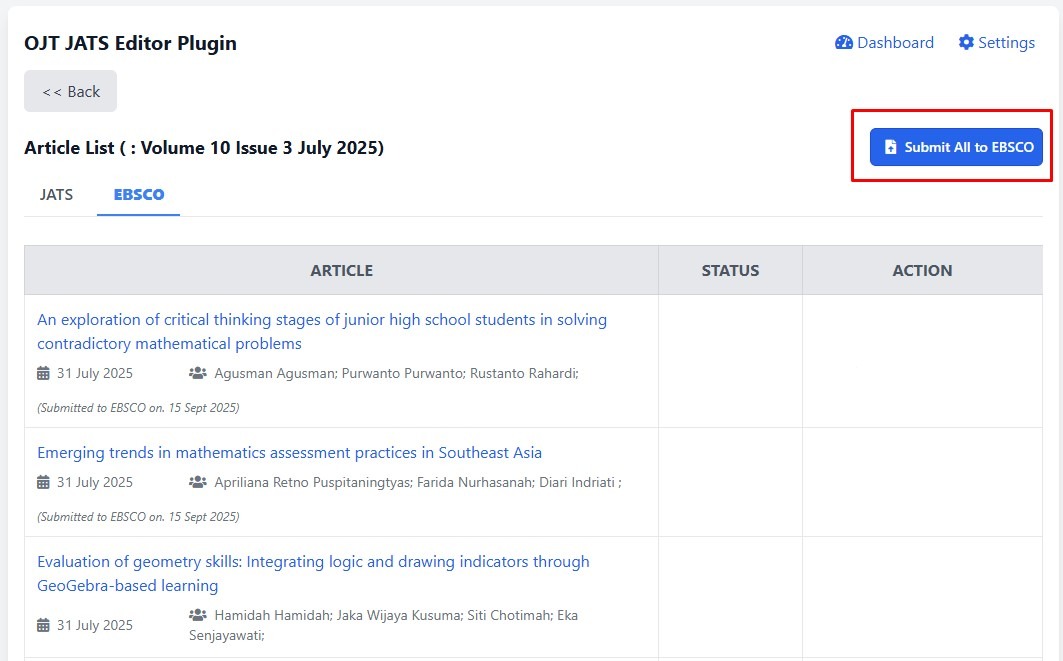Viewport: 1063px width, 661px height.
Task: Submit all articles to EBSCO
Action: (956, 147)
